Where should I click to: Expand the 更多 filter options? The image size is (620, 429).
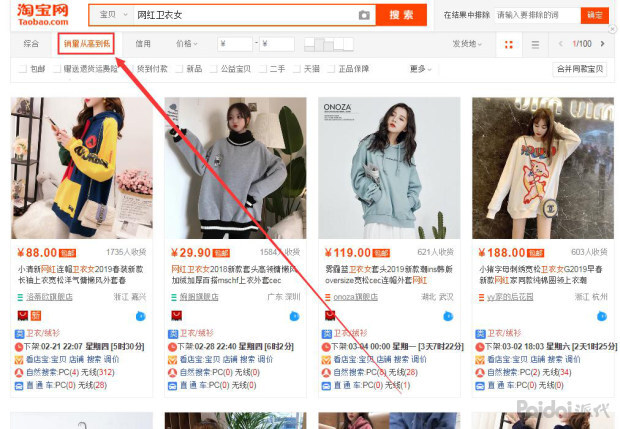pos(420,69)
